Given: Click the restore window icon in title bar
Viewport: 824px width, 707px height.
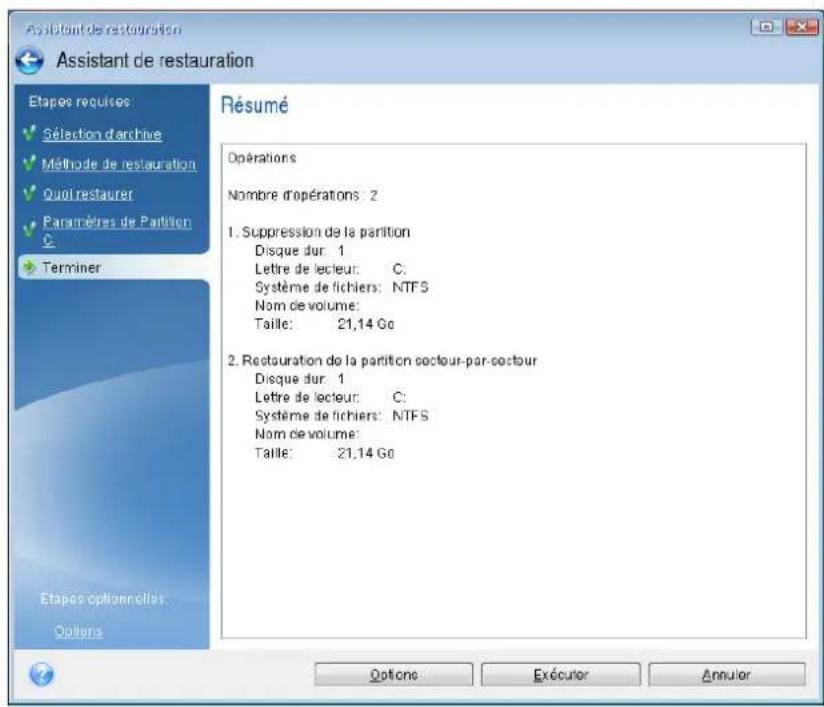Looking at the screenshot, I should point(766,27).
